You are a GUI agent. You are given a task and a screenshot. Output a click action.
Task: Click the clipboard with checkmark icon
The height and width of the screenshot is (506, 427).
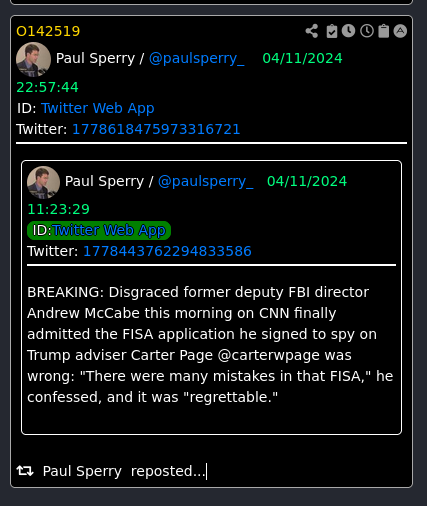[x=332, y=31]
